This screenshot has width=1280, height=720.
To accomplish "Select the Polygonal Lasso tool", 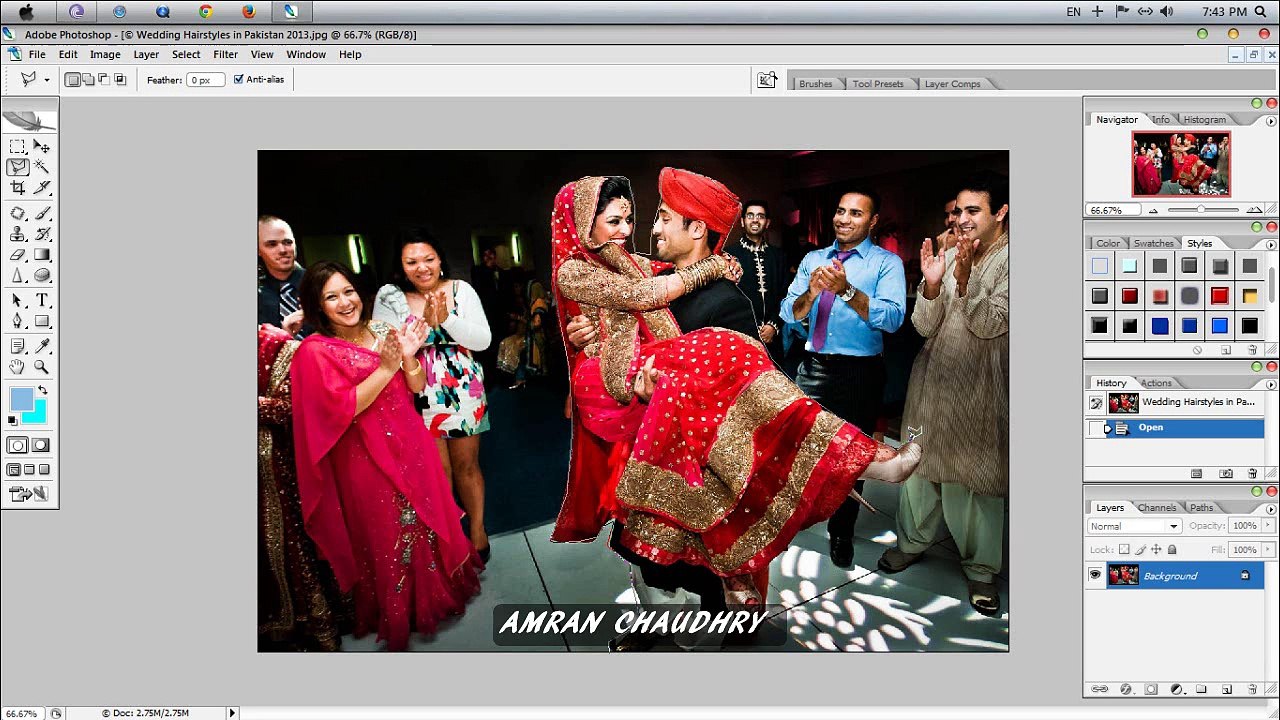I will point(18,167).
